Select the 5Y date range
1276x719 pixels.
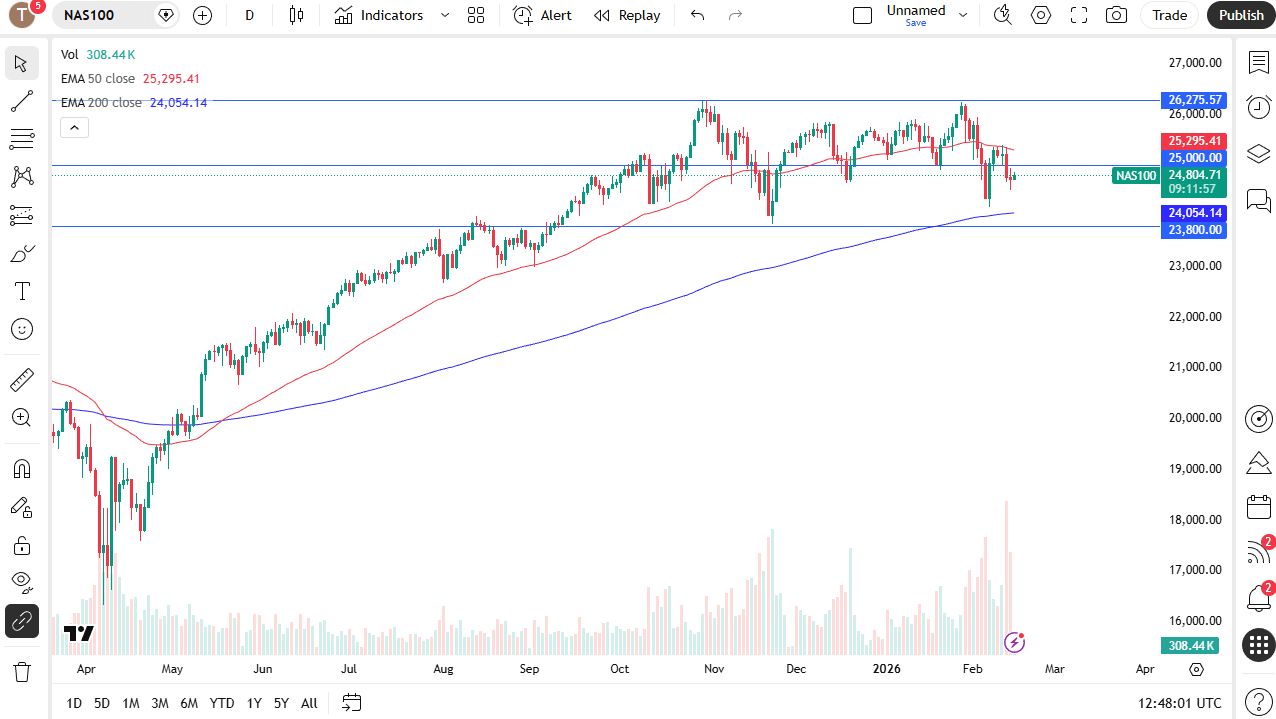pos(282,703)
